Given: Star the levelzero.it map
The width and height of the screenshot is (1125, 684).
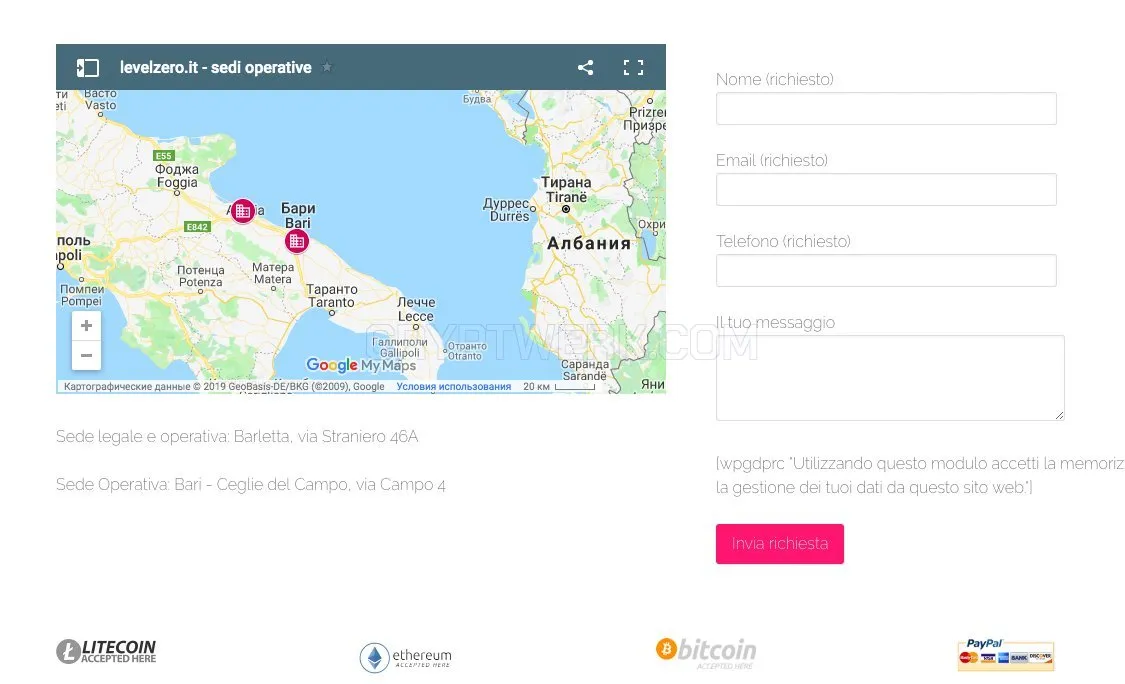Looking at the screenshot, I should coord(327,67).
